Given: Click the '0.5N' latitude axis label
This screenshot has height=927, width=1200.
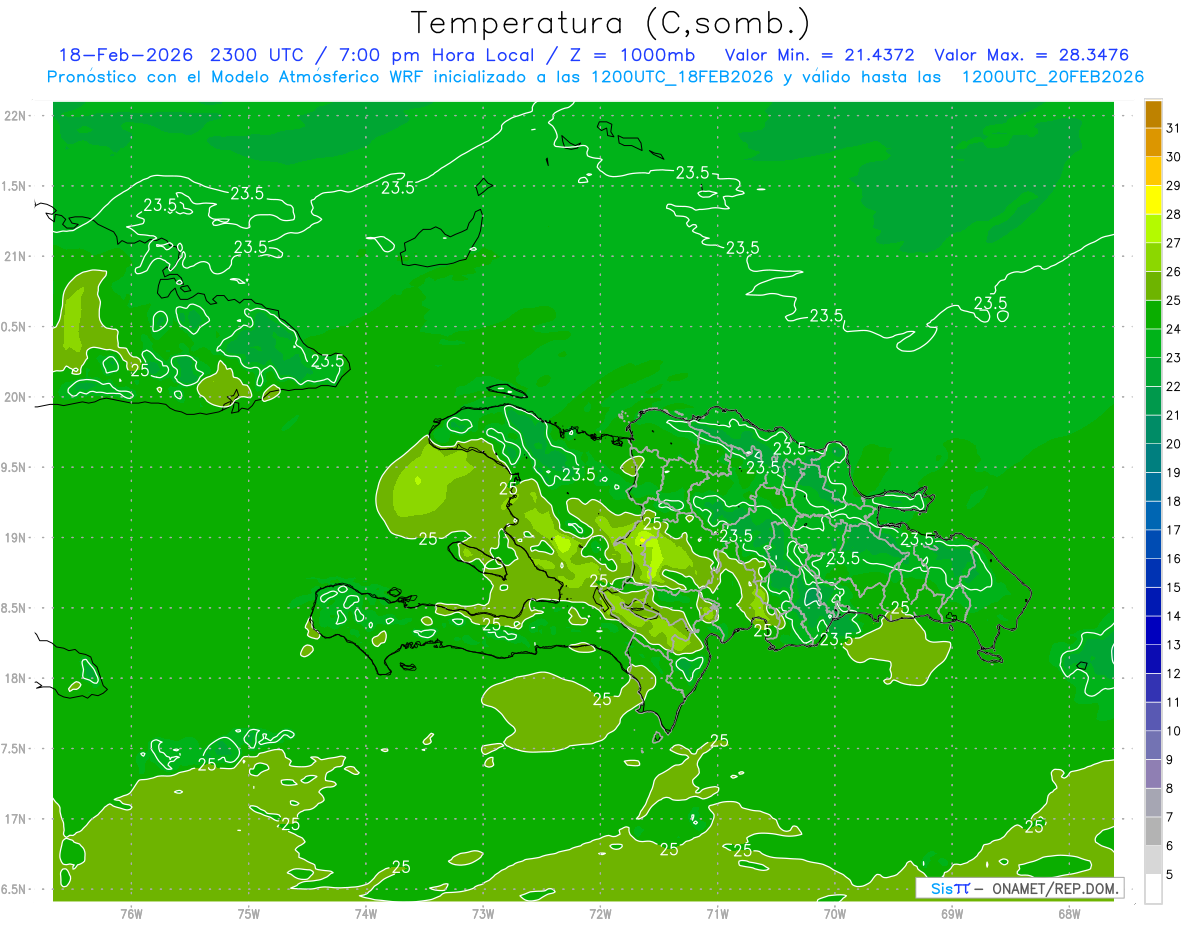Looking at the screenshot, I should click(15, 327).
